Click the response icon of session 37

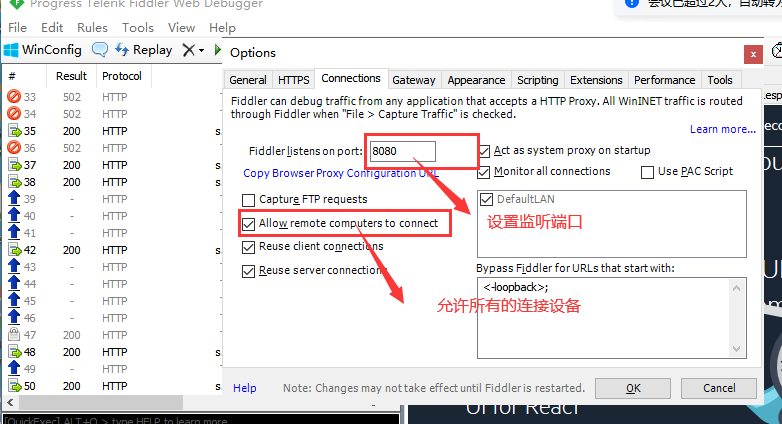pyautogui.click(x=15, y=165)
